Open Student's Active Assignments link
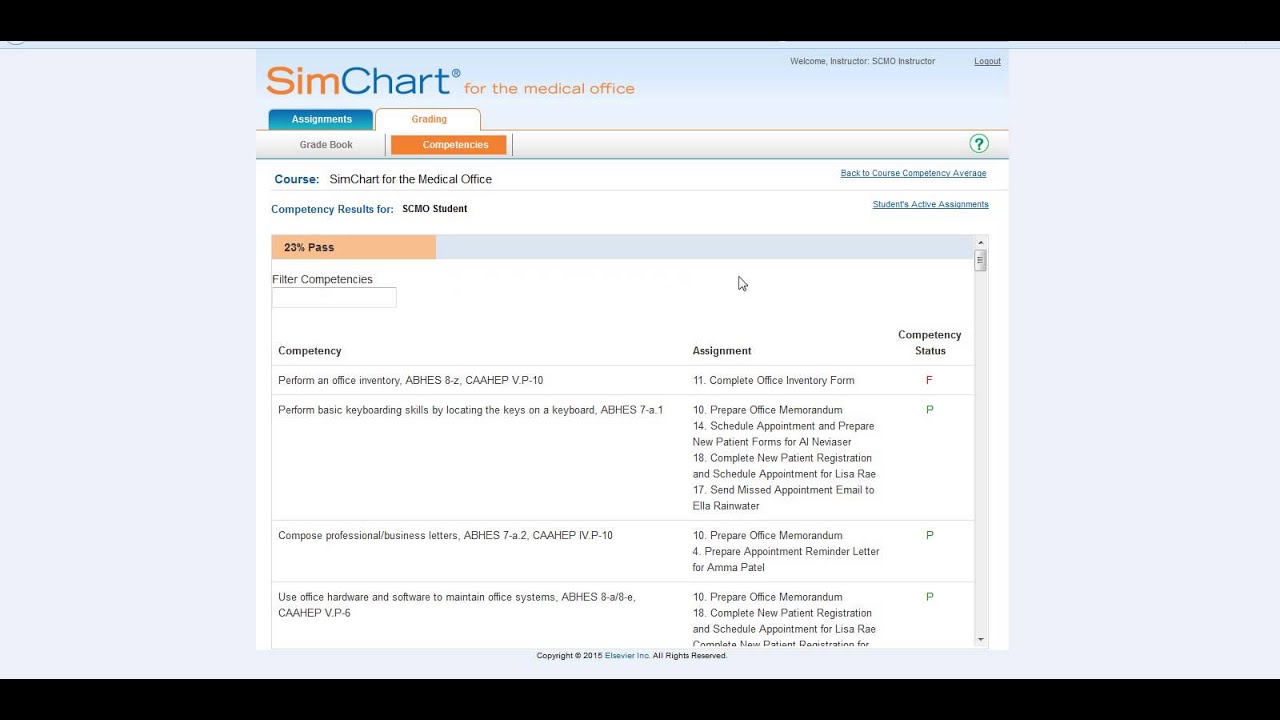 coord(930,204)
